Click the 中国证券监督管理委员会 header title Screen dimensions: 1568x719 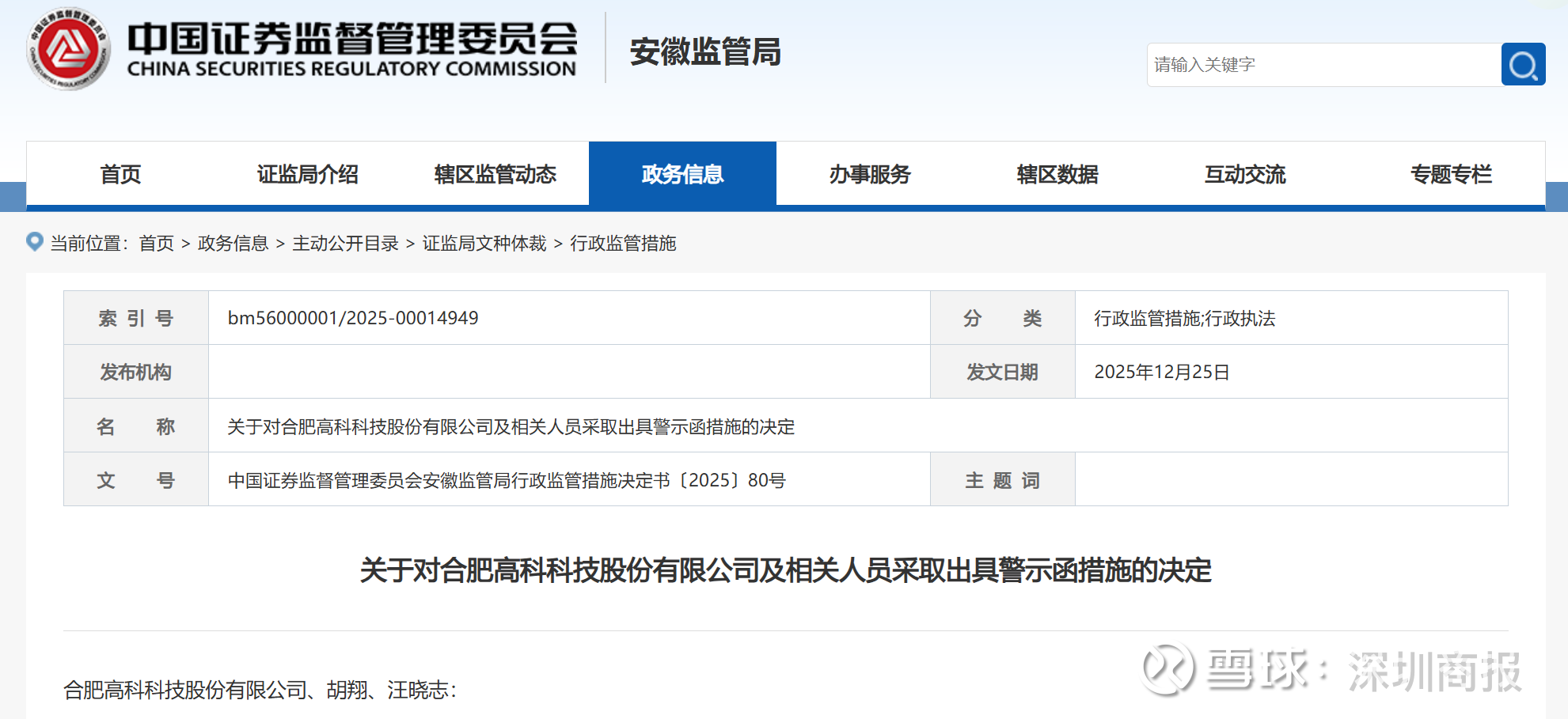pyautogui.click(x=352, y=38)
